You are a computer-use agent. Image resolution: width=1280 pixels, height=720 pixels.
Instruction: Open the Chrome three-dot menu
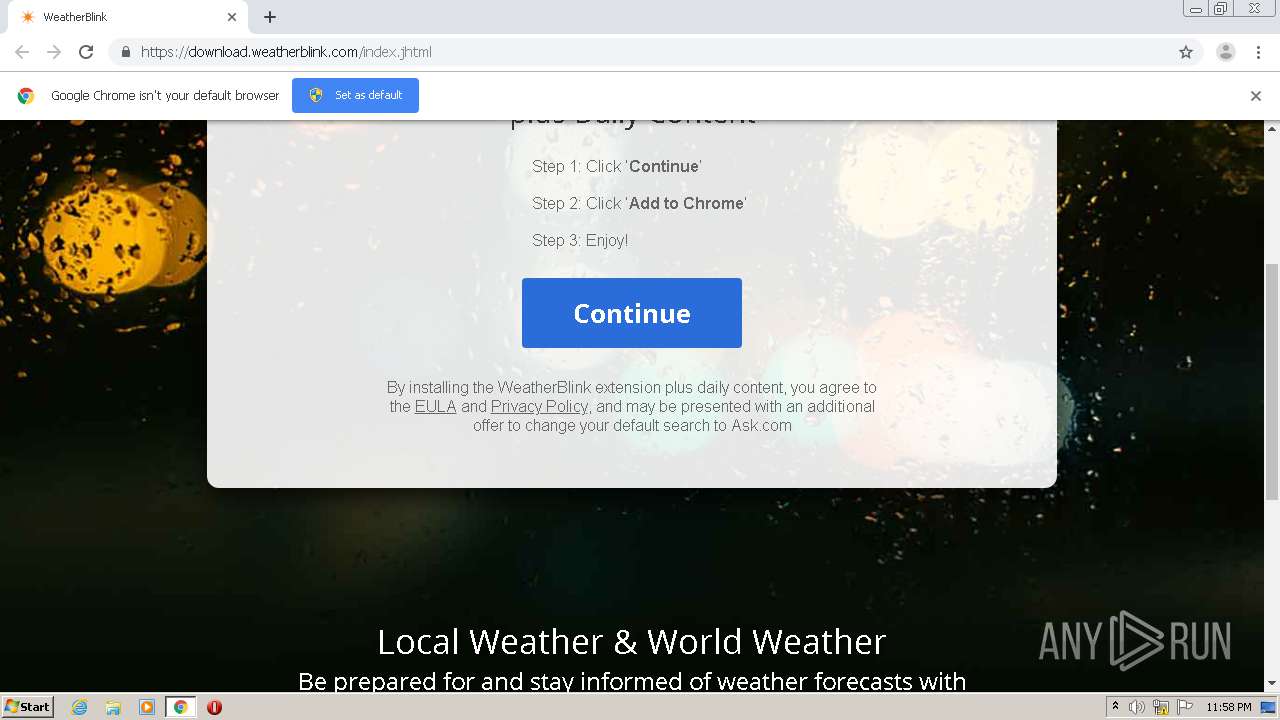(x=1258, y=52)
